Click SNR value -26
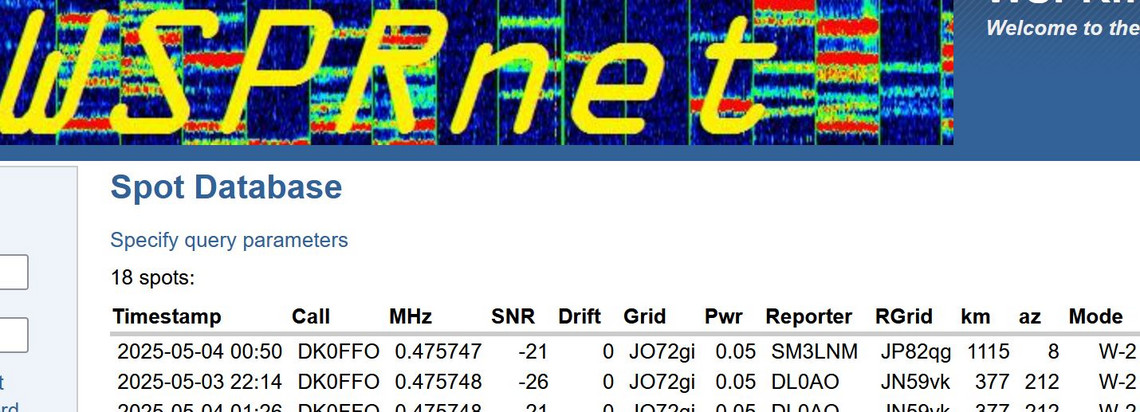 click(533, 381)
